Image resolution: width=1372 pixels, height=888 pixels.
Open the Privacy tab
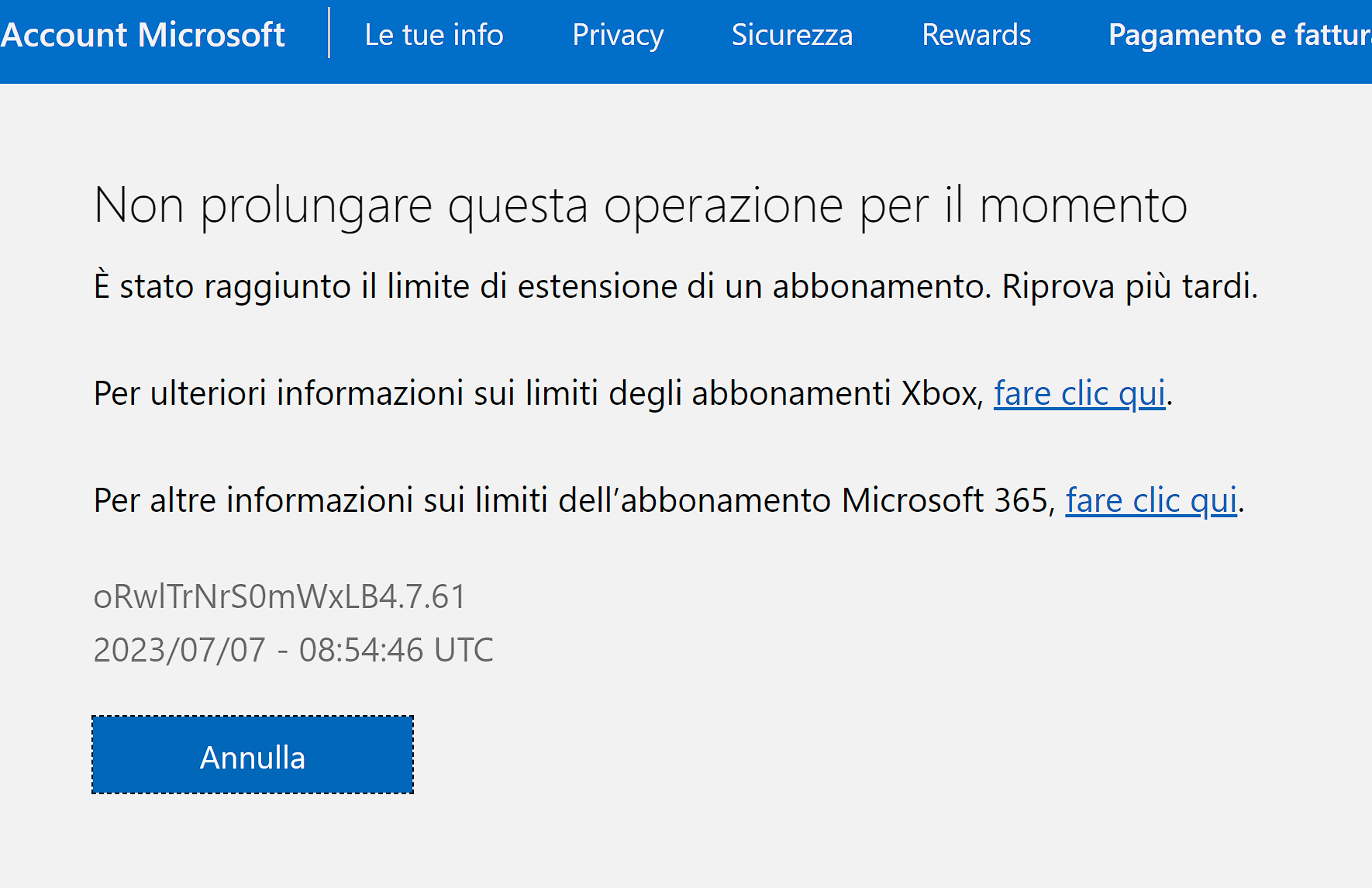pos(618,36)
